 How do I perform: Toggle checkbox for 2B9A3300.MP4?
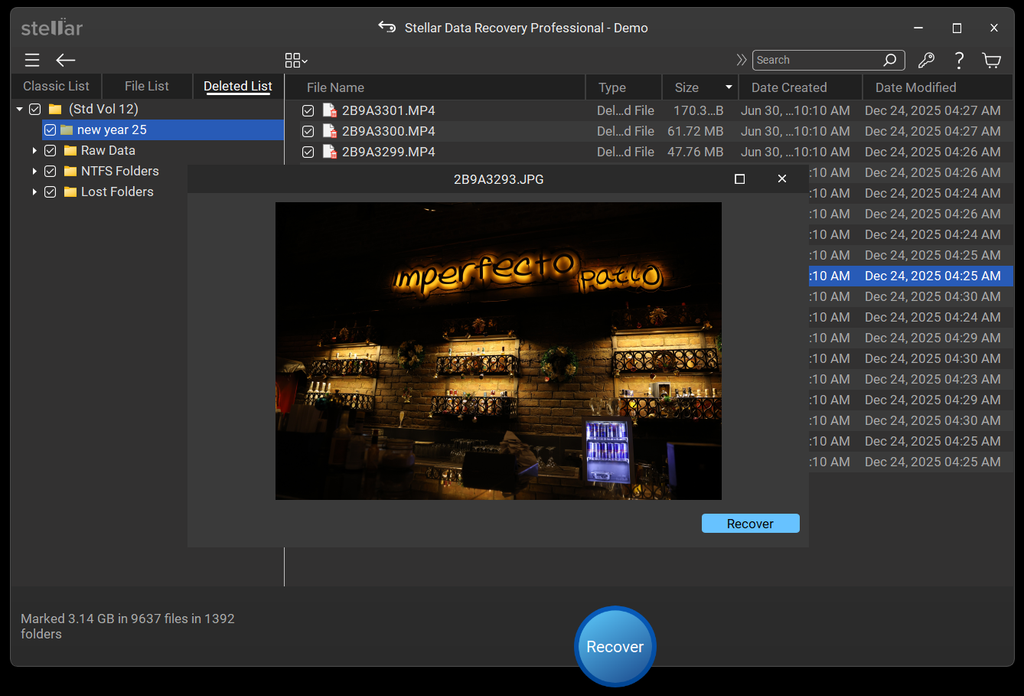(x=308, y=132)
